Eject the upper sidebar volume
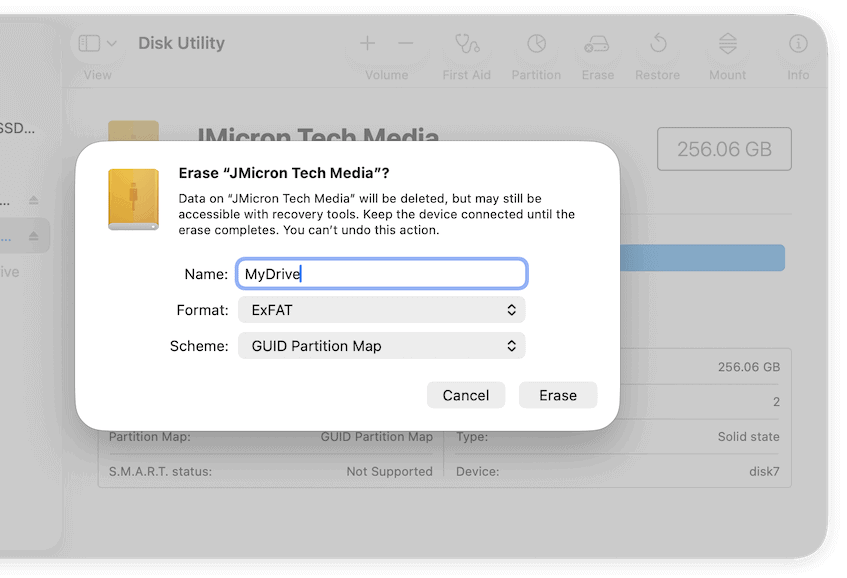The image size is (847, 578). click(x=33, y=200)
